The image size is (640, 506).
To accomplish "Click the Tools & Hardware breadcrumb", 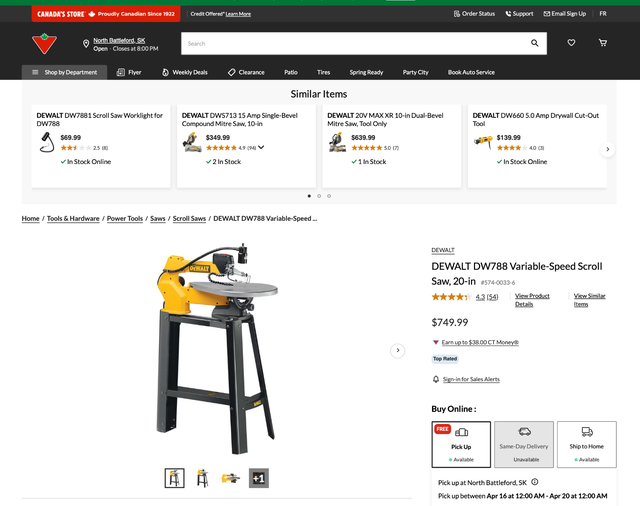I will click(x=73, y=218).
